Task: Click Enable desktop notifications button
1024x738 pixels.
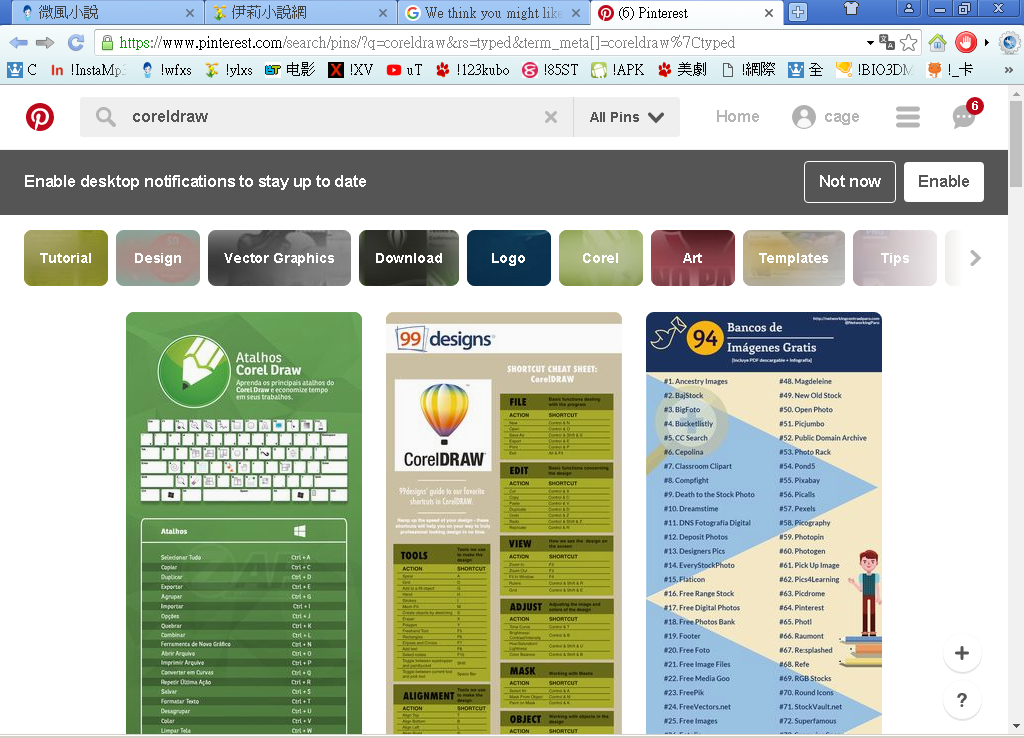Action: pos(944,182)
